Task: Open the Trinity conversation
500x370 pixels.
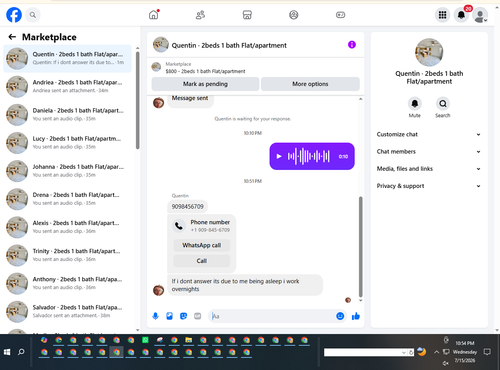Action: (x=67, y=255)
